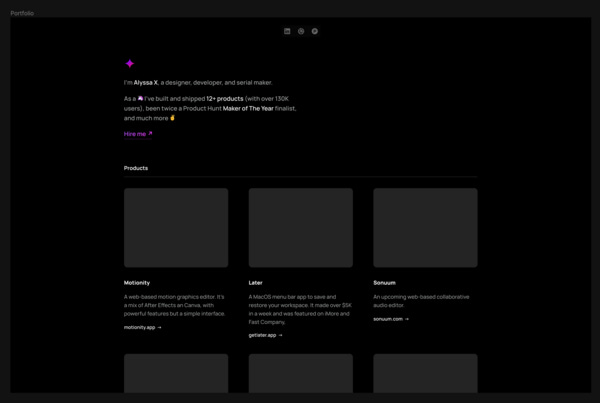
Task: Click the bold 'Maker of The Year' text
Action: point(248,109)
